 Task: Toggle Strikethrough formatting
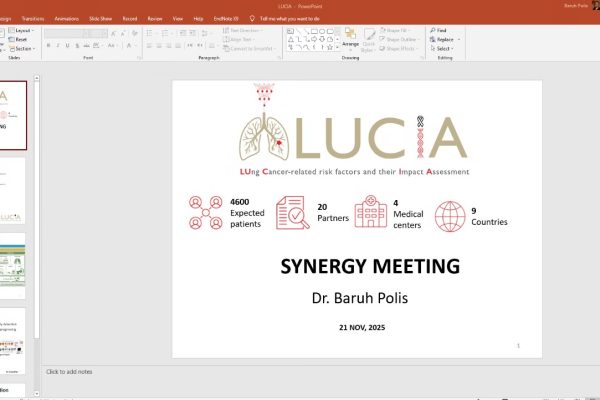[87, 46]
